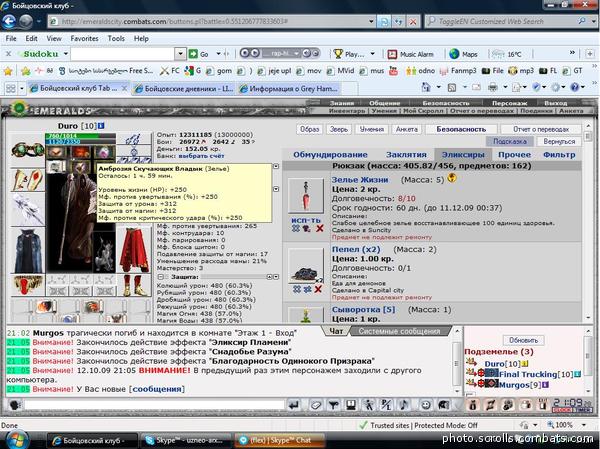Image resolution: width=600 pixels, height=449 pixels.
Task: Click the equipped green goggles item
Action: pyautogui.click(x=28, y=149)
